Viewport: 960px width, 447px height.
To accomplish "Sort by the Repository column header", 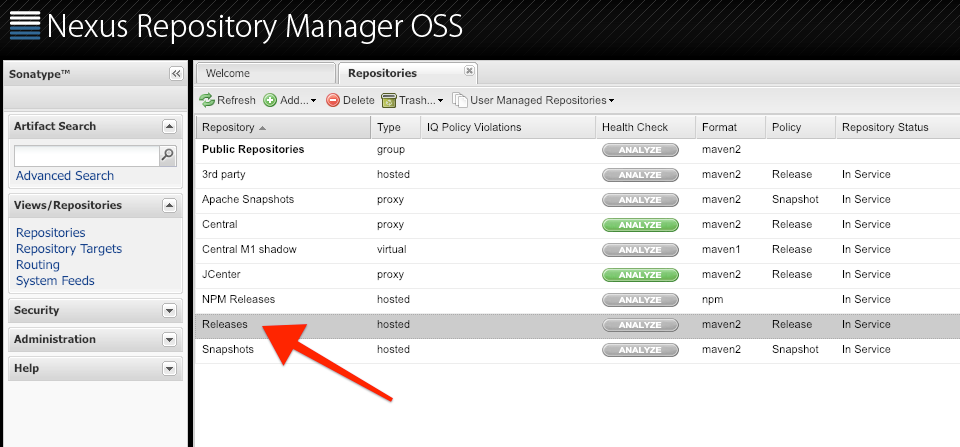I will click(x=283, y=127).
